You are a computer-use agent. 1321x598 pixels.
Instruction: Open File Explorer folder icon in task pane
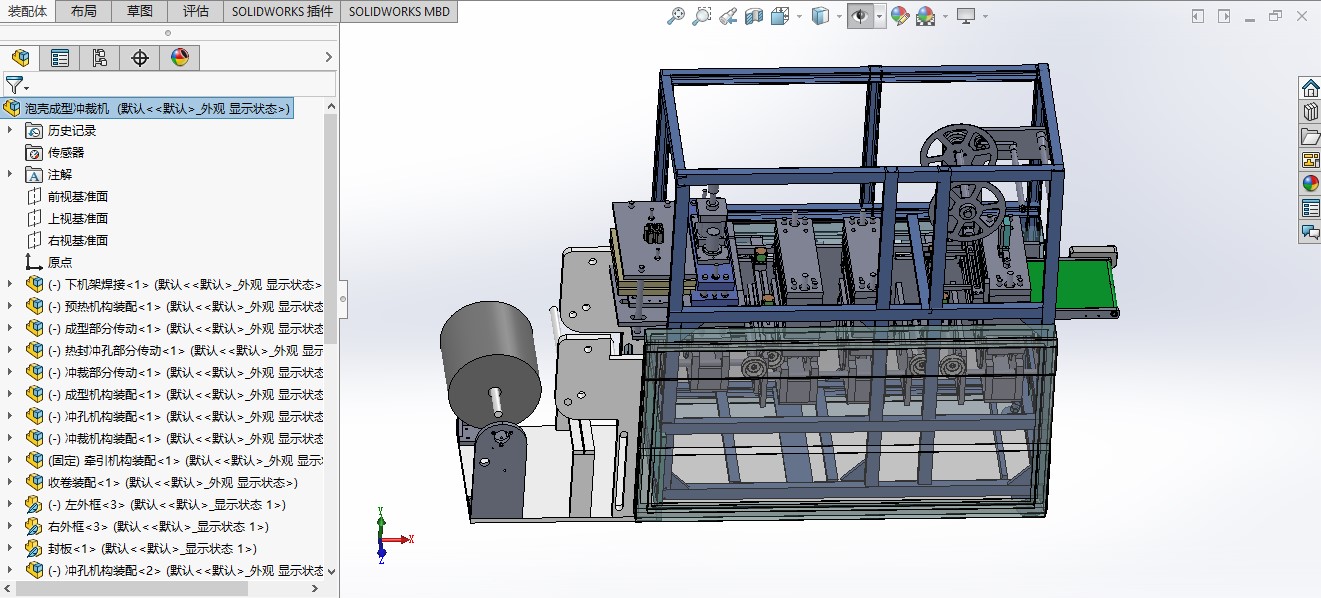1310,136
